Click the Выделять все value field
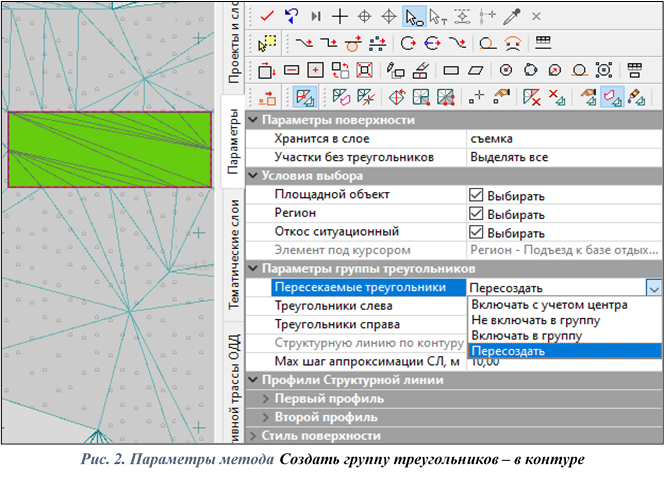 coord(564,157)
